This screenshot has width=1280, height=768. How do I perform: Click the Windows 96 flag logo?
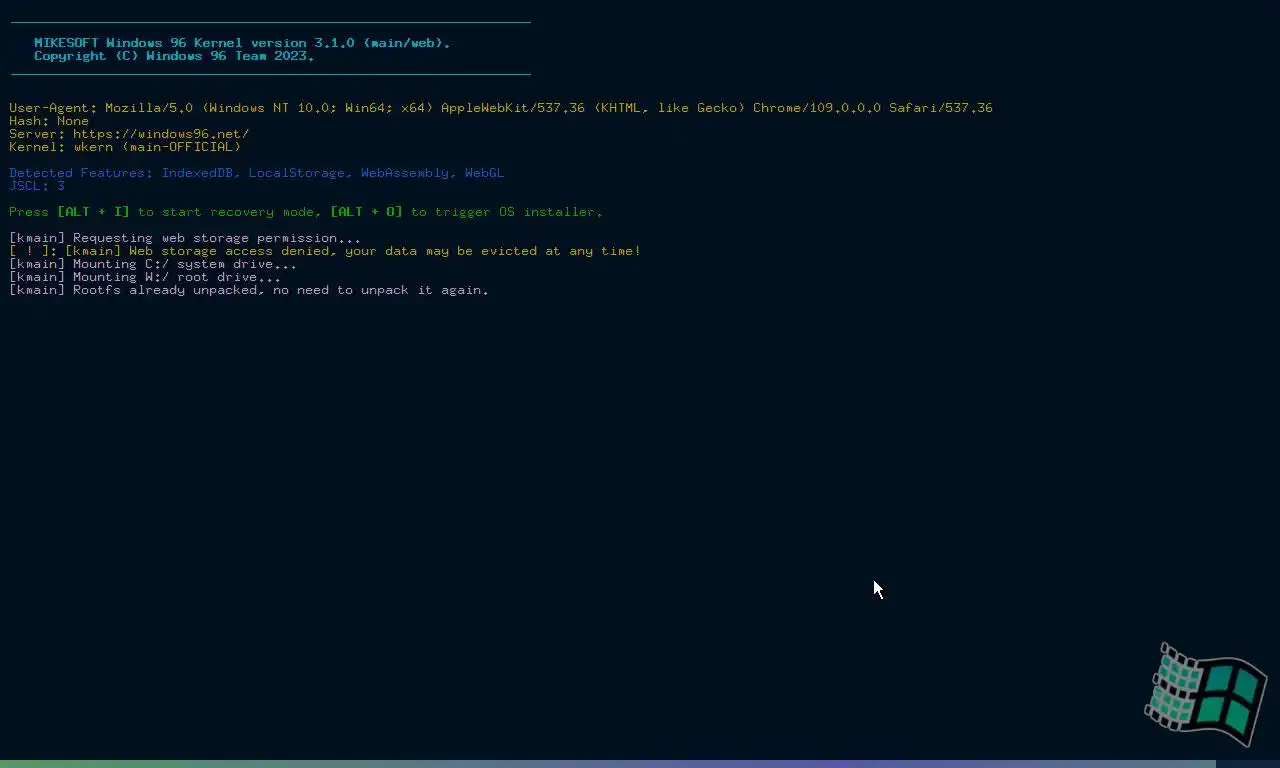pyautogui.click(x=1205, y=695)
